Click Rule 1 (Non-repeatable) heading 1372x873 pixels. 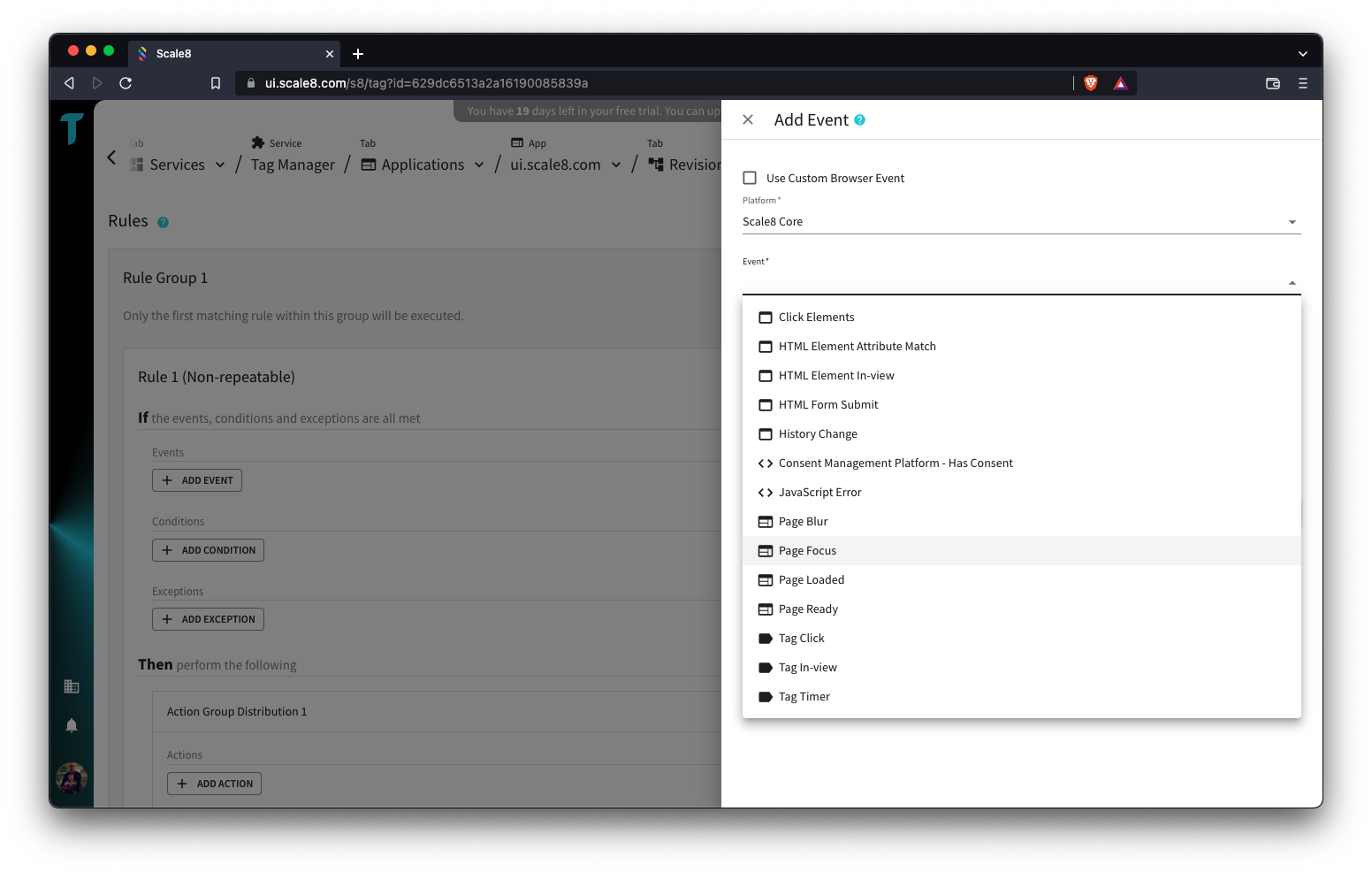217,377
